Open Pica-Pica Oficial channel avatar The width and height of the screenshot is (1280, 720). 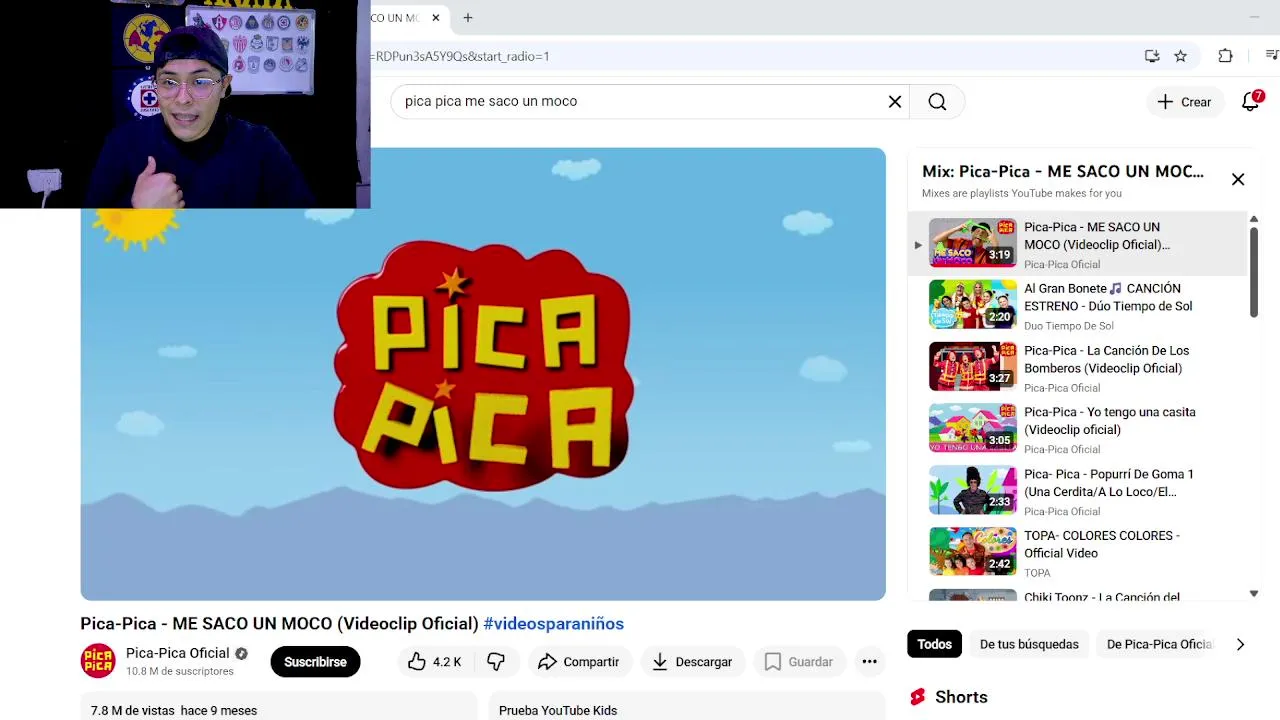98,661
